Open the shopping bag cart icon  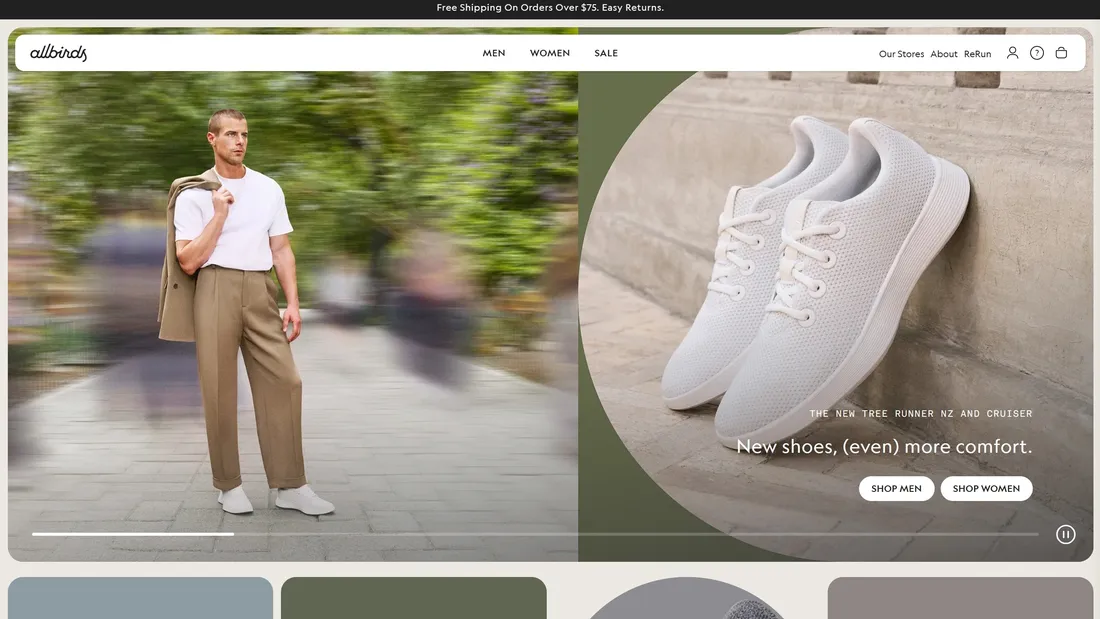click(x=1061, y=52)
